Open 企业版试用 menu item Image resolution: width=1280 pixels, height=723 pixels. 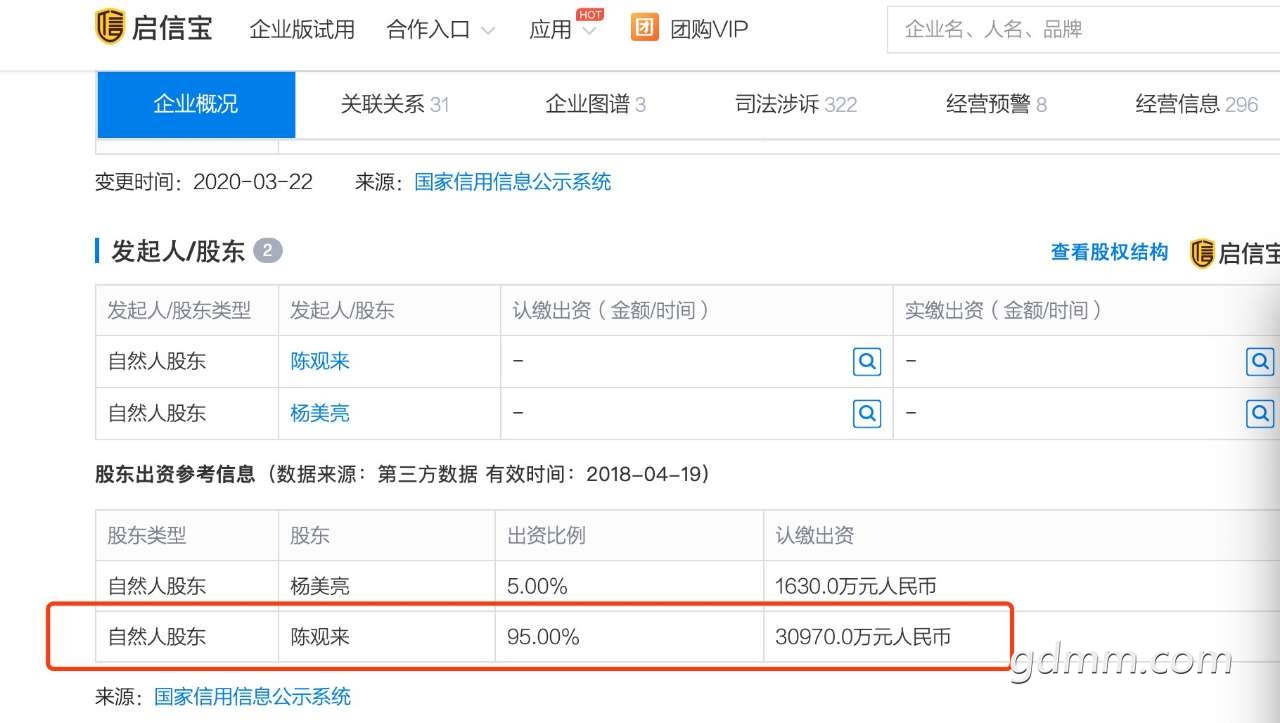coord(302,30)
